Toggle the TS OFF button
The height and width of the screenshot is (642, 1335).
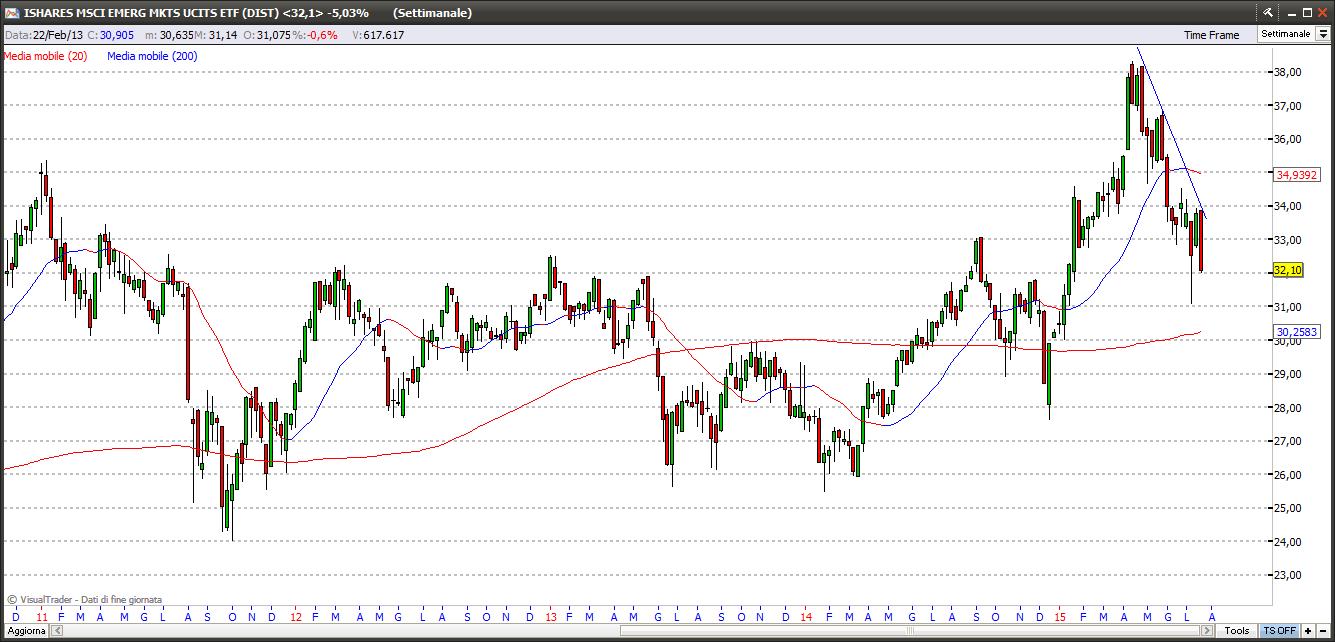click(1279, 631)
